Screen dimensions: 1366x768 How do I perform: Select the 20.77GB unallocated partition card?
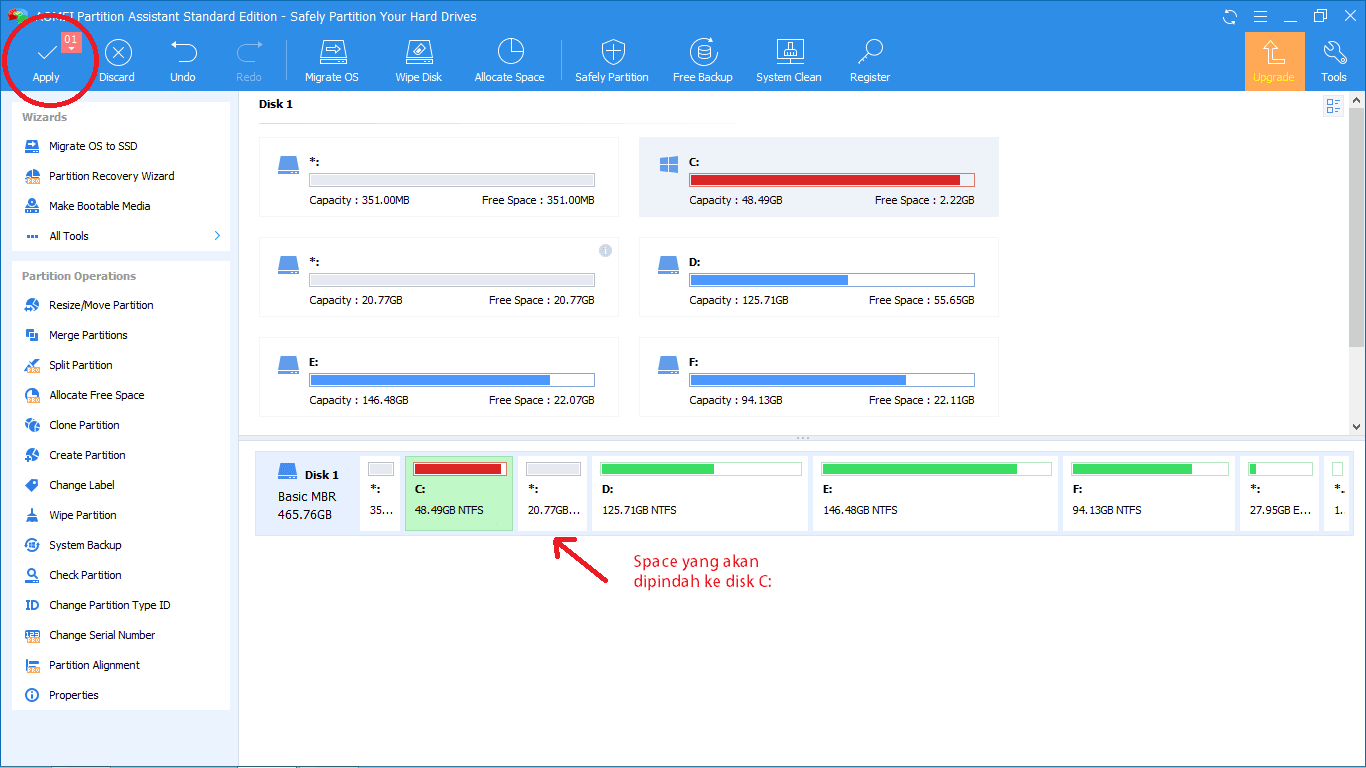tap(439, 277)
